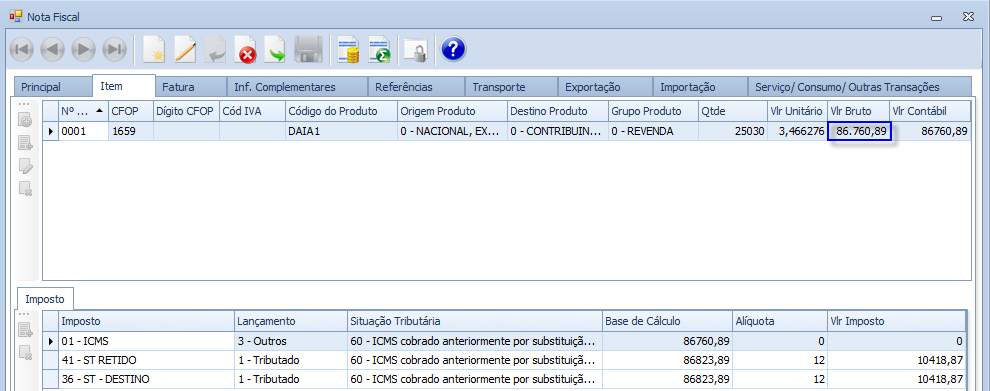The height and width of the screenshot is (391, 990).
Task: Select the '01 - ICMS' tax row
Action: click(504, 341)
